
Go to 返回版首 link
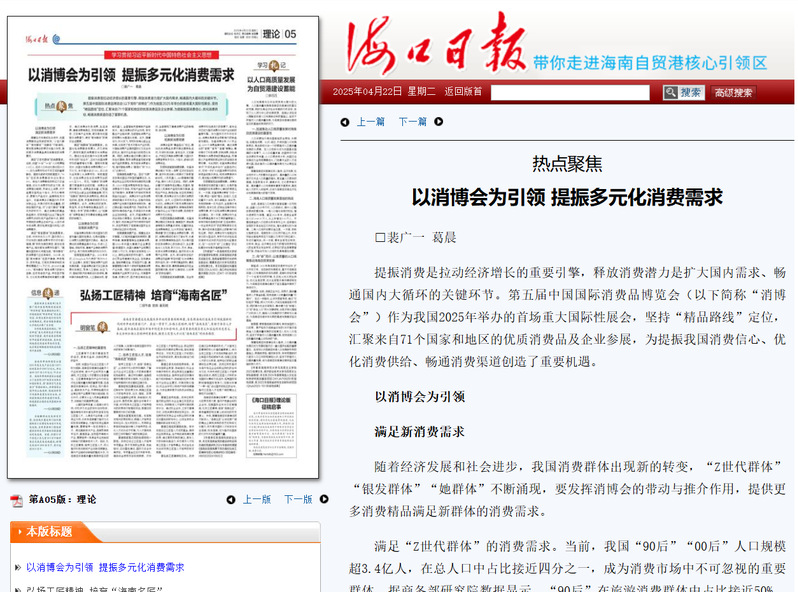click(x=463, y=92)
